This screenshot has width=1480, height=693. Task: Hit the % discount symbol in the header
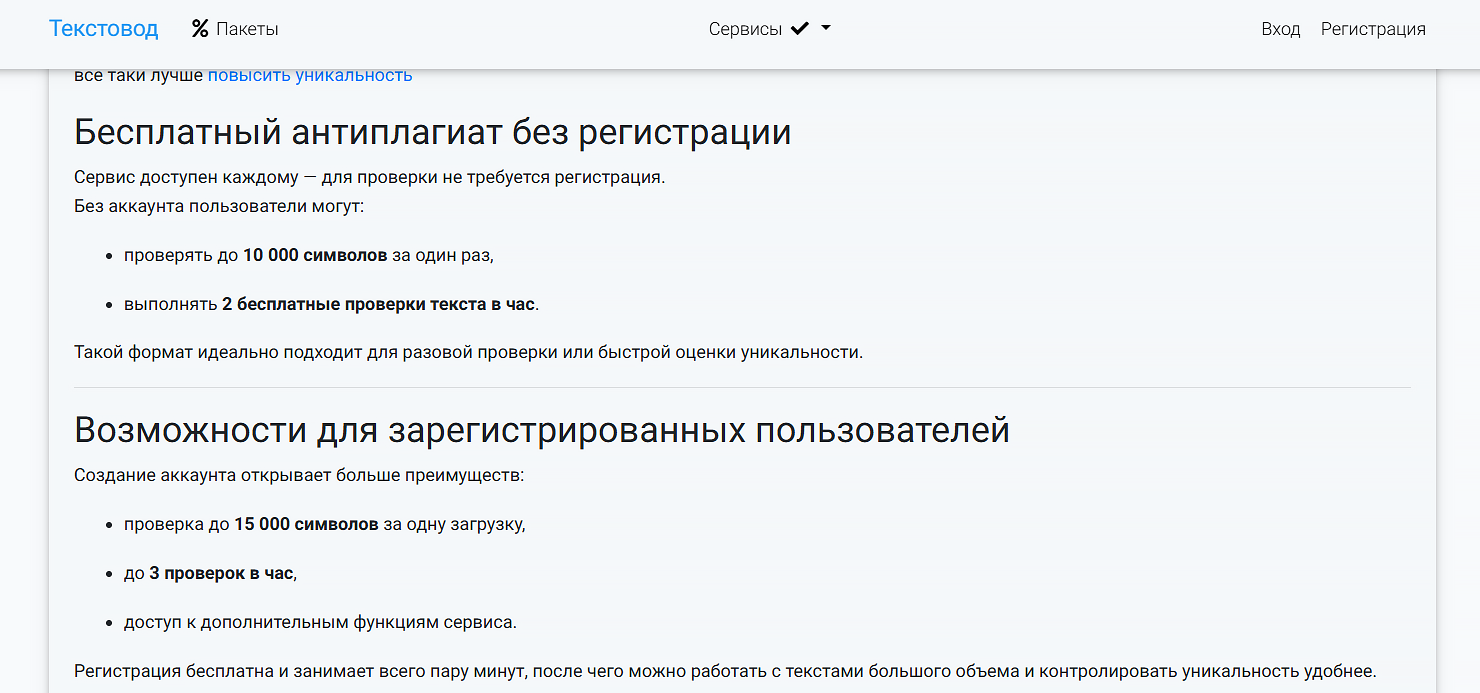200,28
